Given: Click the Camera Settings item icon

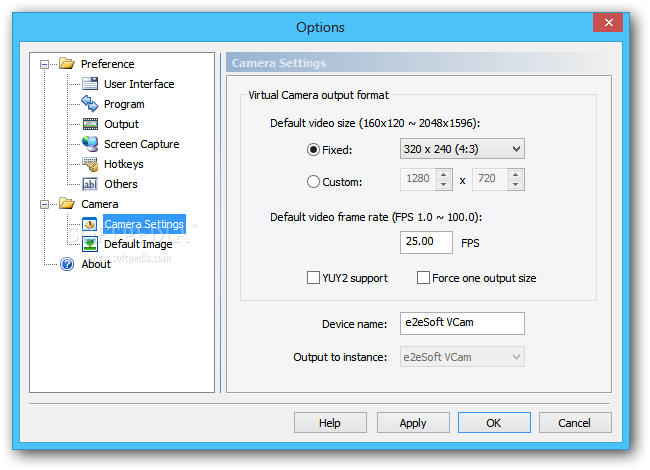Looking at the screenshot, I should [90, 224].
